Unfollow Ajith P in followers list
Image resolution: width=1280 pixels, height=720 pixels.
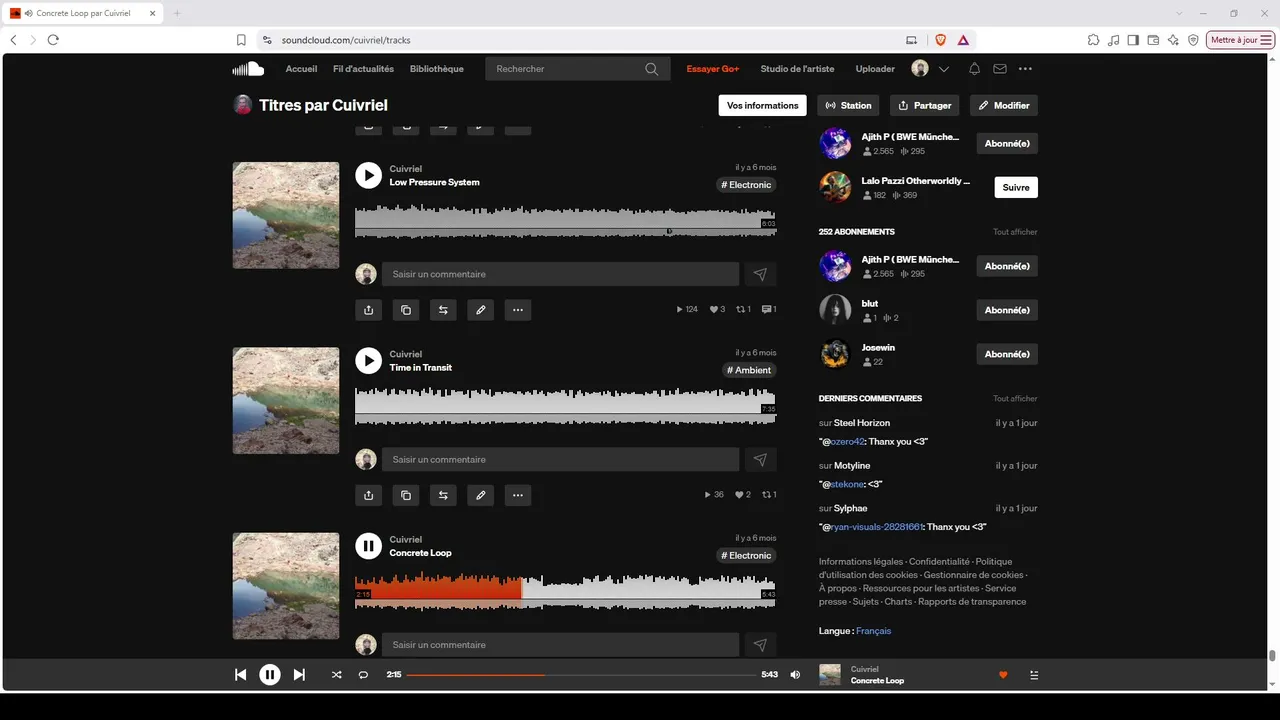coord(1007,143)
